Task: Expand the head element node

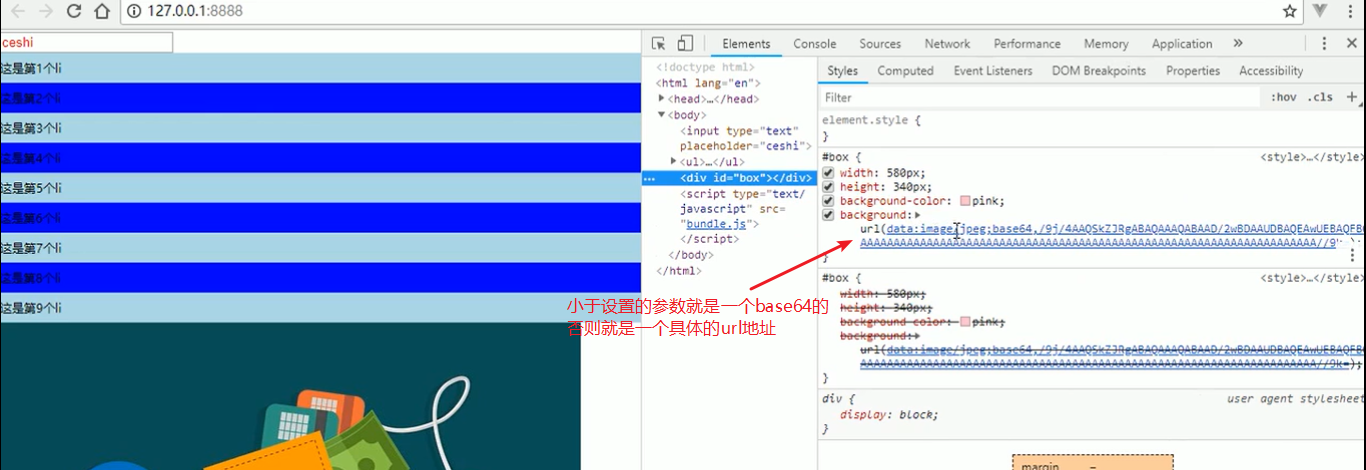Action: click(x=662, y=99)
